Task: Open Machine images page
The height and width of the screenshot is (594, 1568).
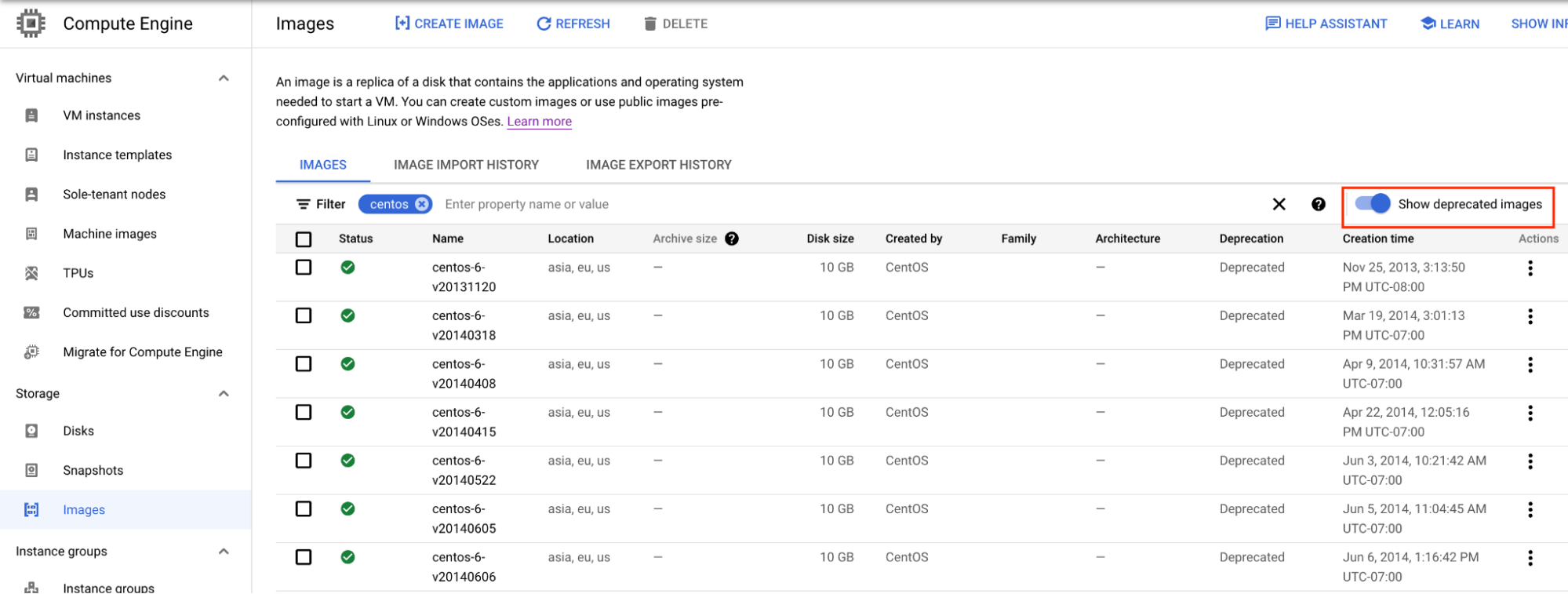Action: pos(110,234)
